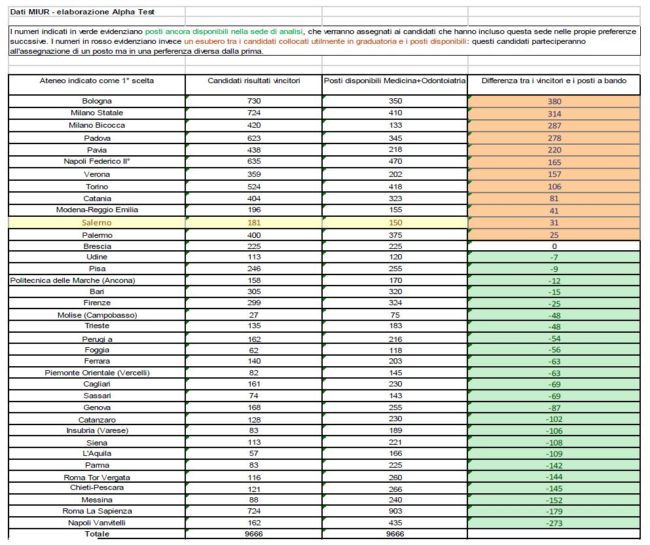Click Torino winners value 524

(x=254, y=187)
